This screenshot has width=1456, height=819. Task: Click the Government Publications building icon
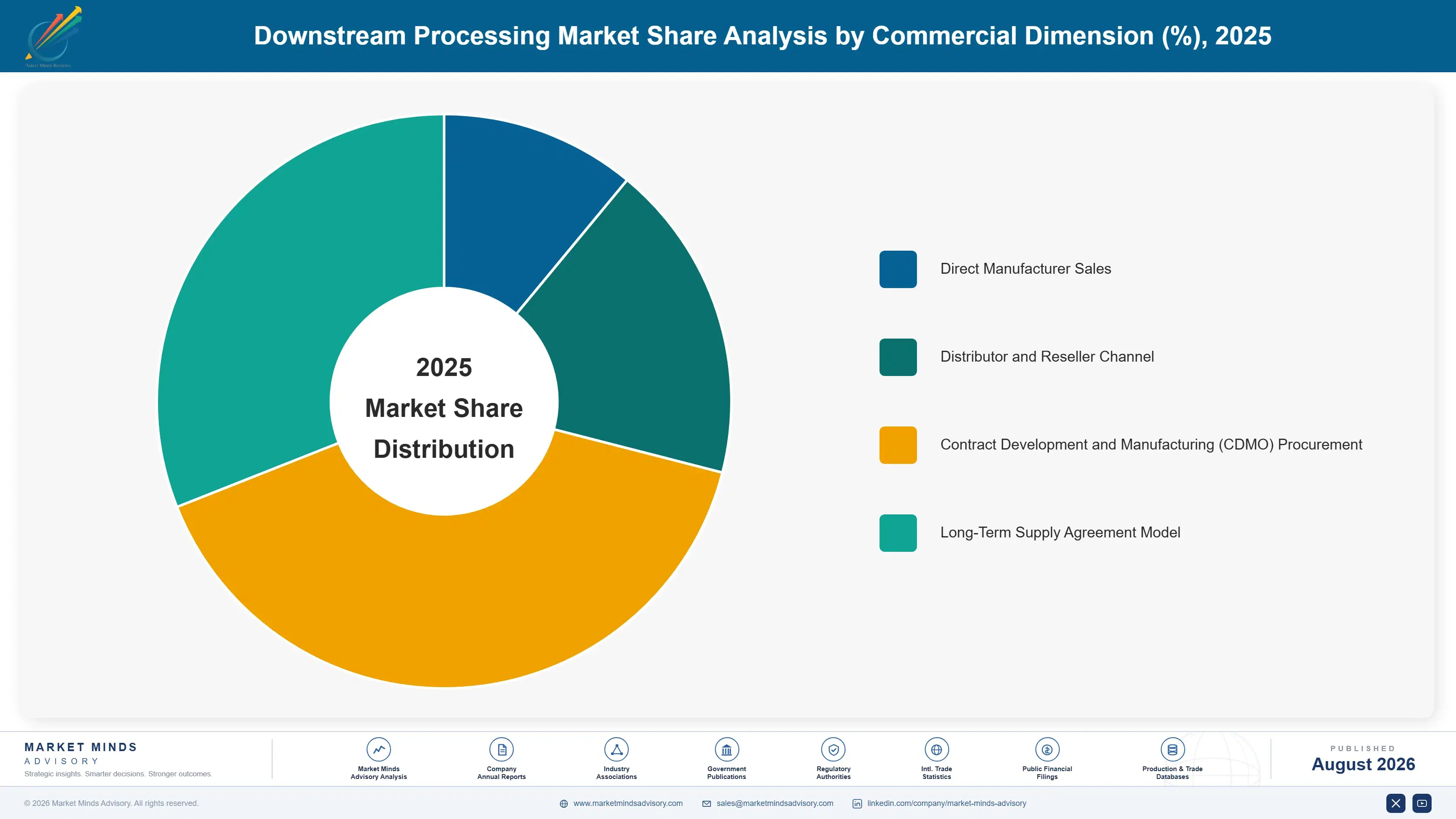coord(726,749)
